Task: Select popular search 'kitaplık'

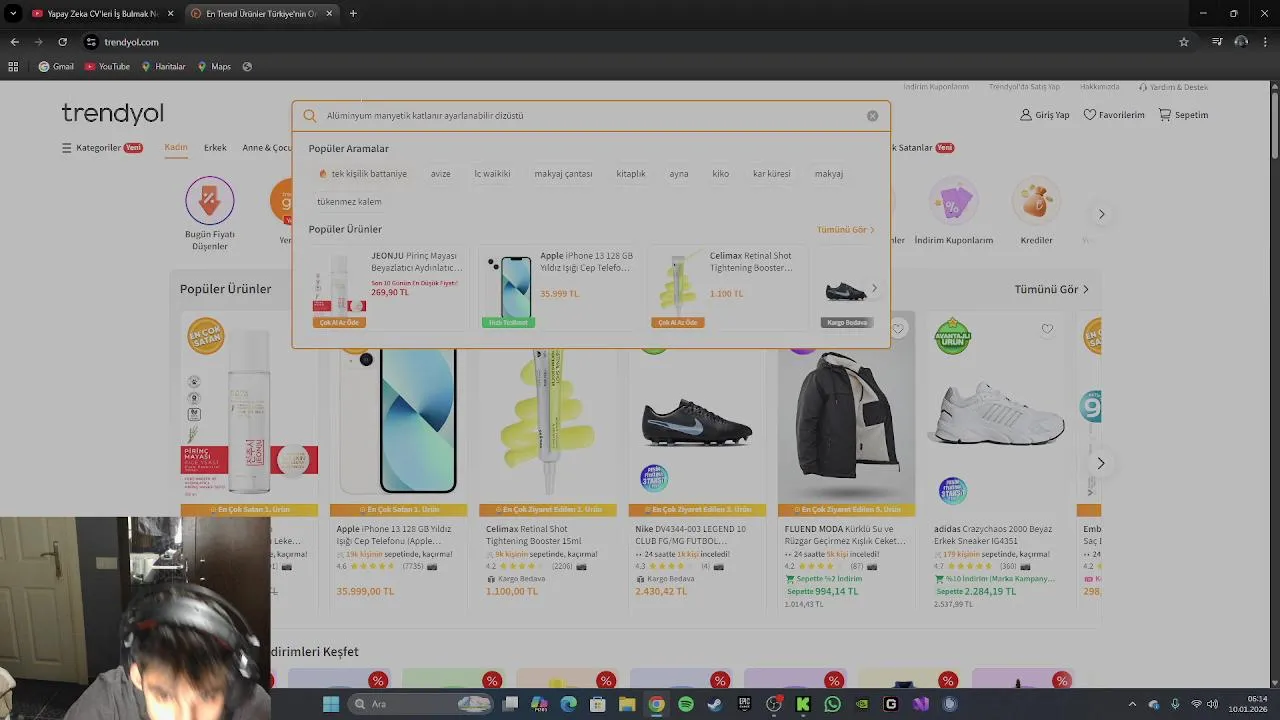Action: point(631,174)
